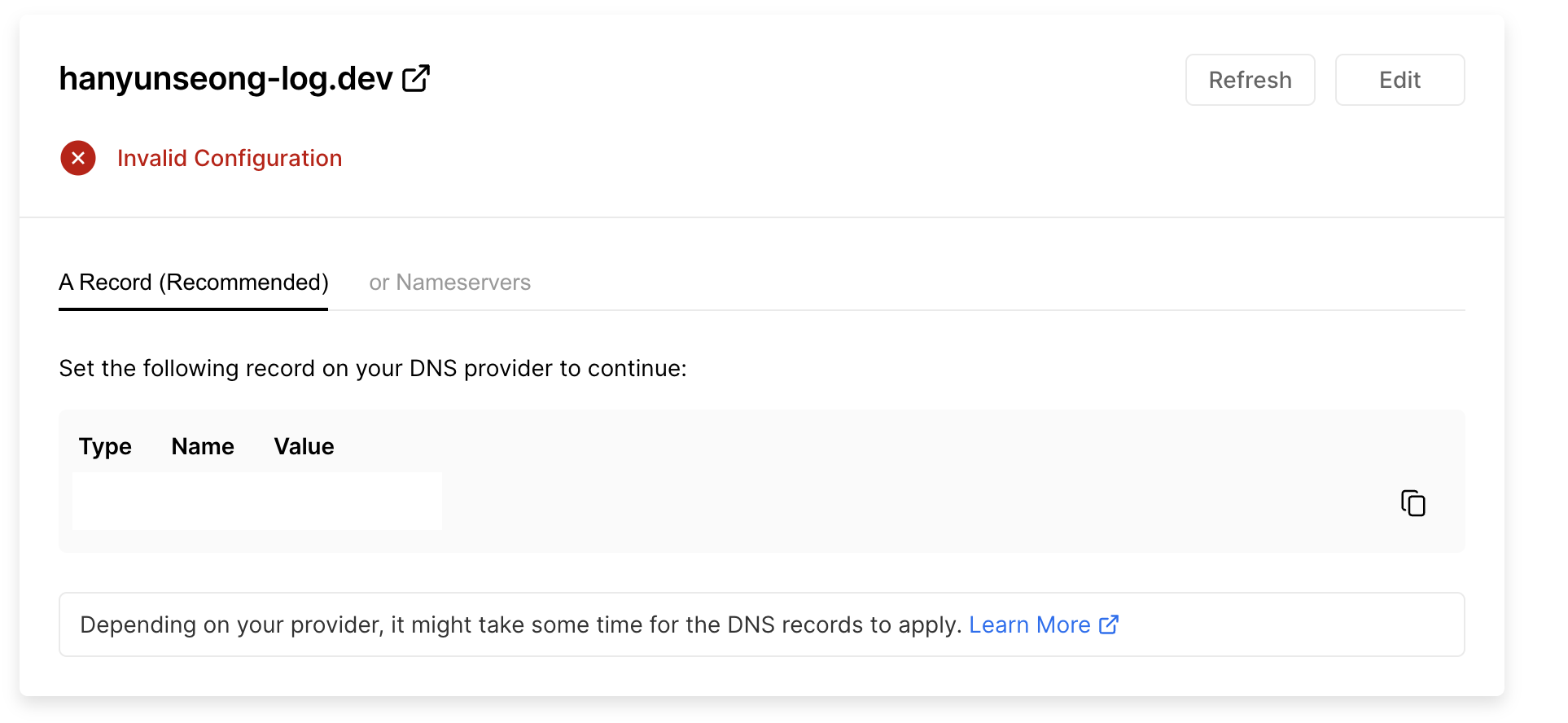The height and width of the screenshot is (723, 1568).
Task: Click the blank white record value box
Action: pos(257,501)
